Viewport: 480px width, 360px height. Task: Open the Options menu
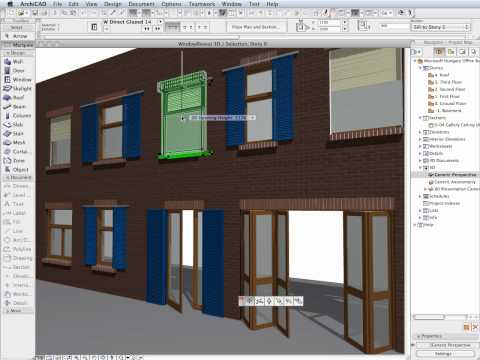[x=171, y=4]
